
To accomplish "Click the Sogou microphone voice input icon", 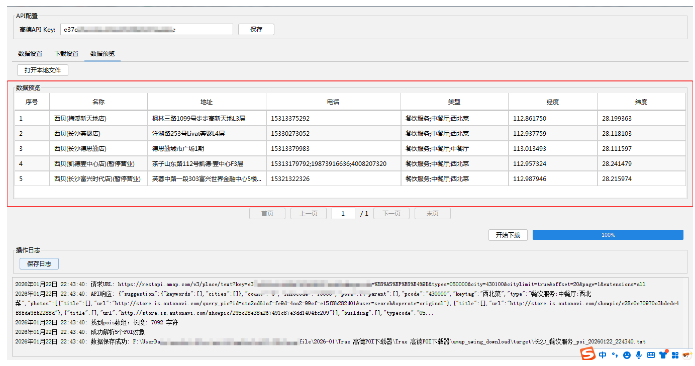I will pos(639,355).
